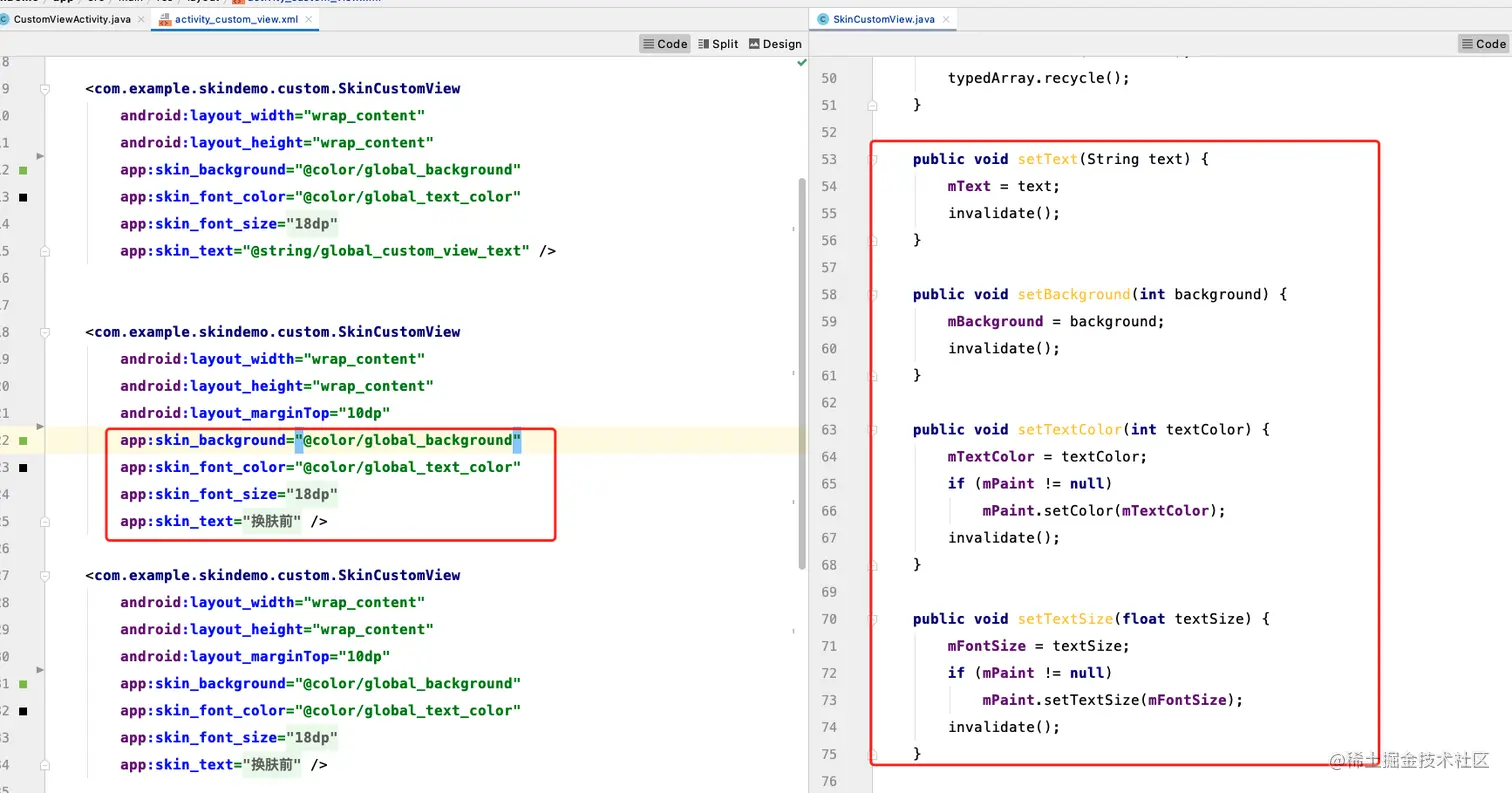Click Code view button in SkinCustomView.java pane
The height and width of the screenshot is (793, 1512).
coord(1483,44)
